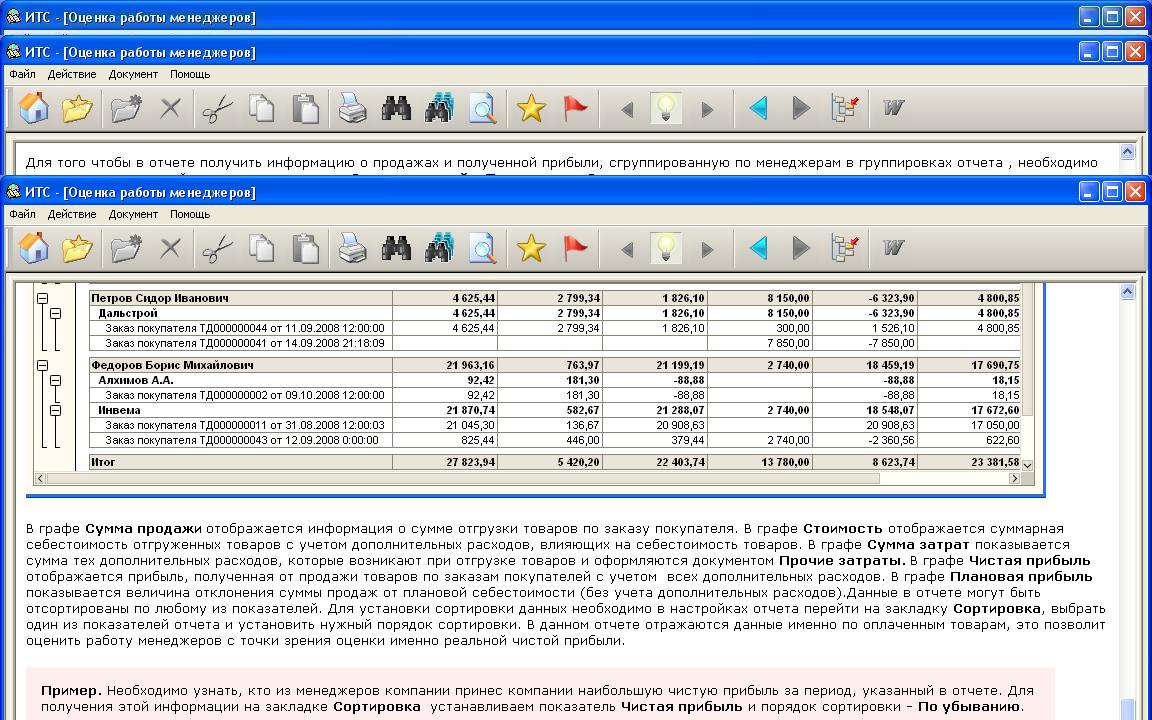
Task: Collapse the Федоров Борис Михайлович group
Action: [43, 365]
